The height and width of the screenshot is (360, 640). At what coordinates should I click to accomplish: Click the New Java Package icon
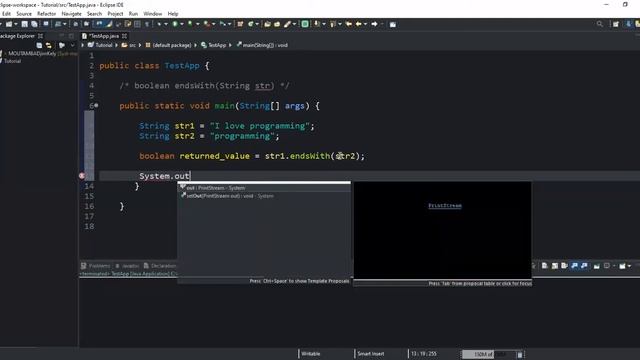coord(240,24)
